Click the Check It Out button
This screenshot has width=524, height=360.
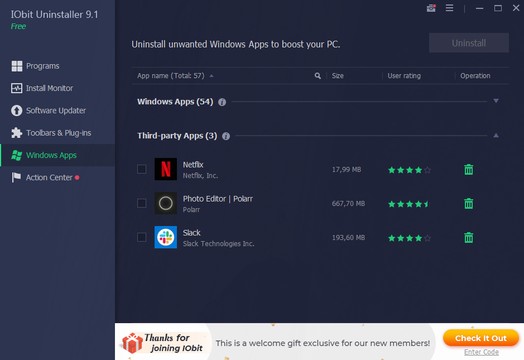481,338
